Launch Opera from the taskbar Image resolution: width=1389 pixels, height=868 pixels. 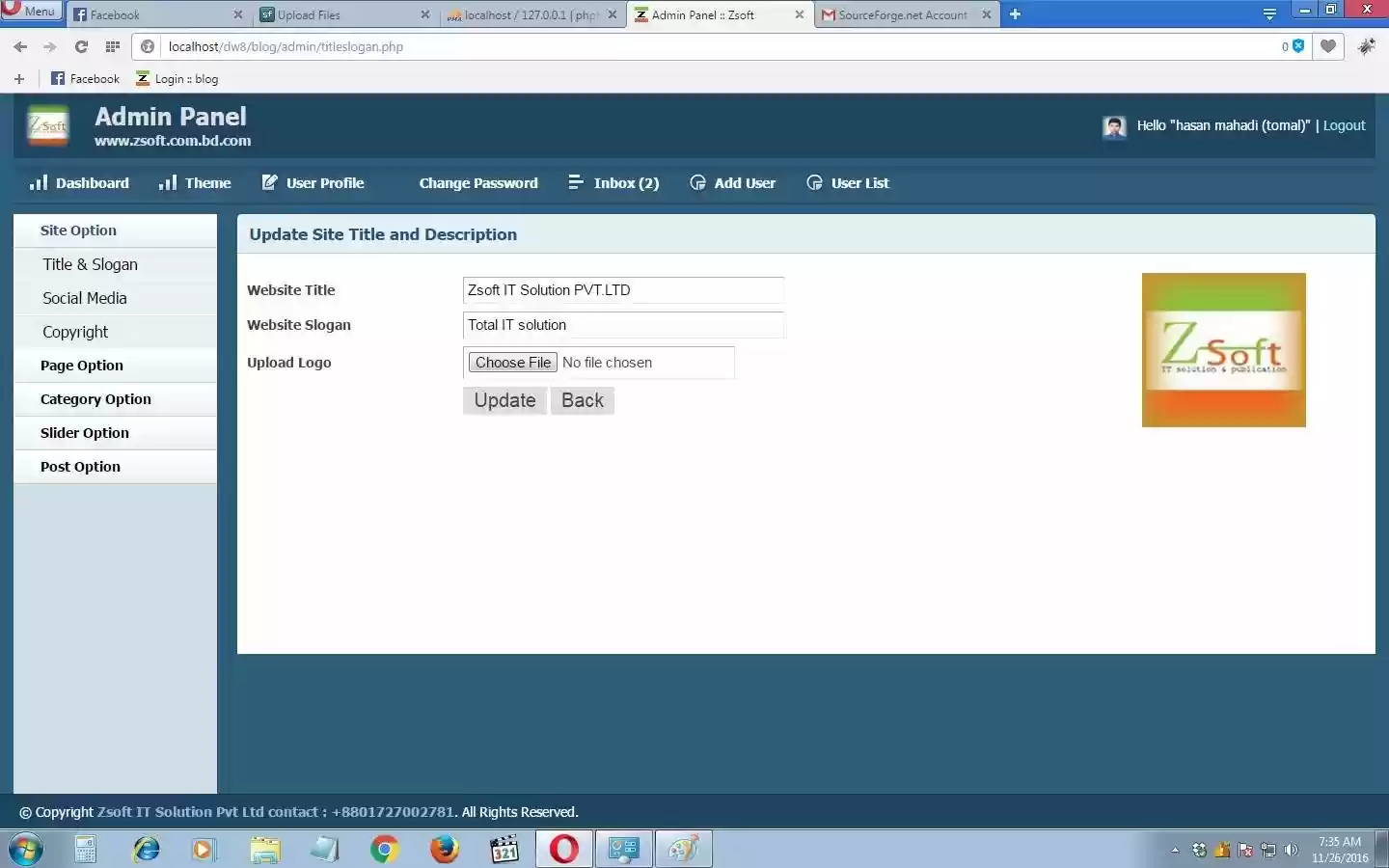tap(563, 850)
